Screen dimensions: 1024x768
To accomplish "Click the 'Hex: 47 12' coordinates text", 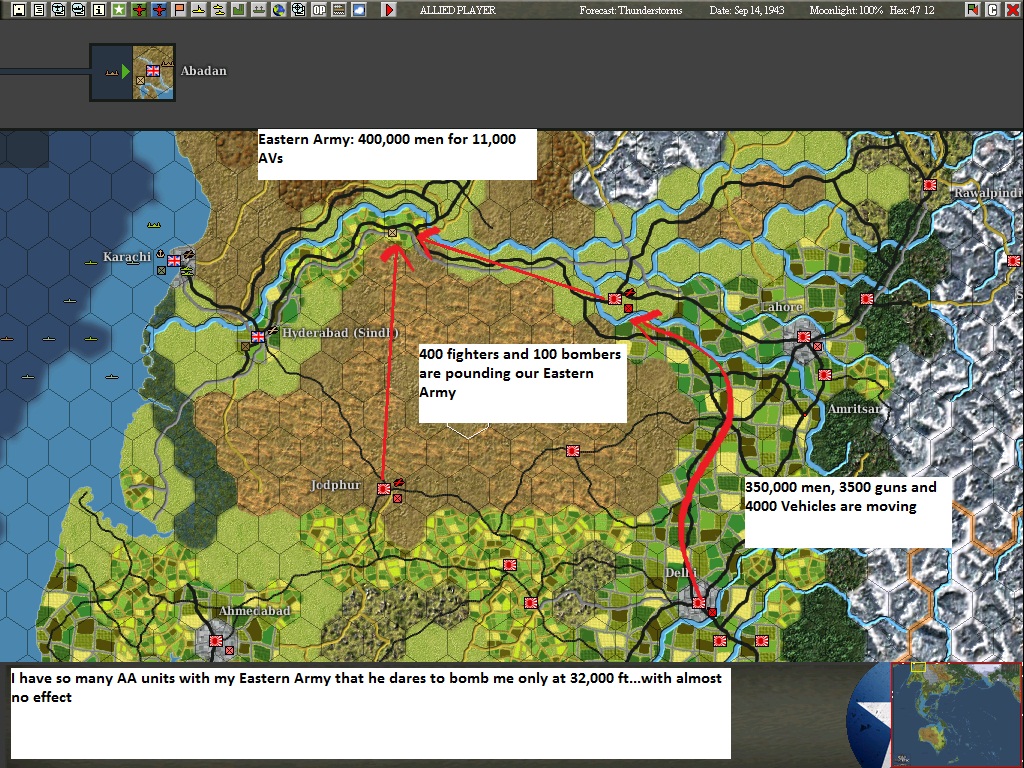I will pyautogui.click(x=912, y=10).
